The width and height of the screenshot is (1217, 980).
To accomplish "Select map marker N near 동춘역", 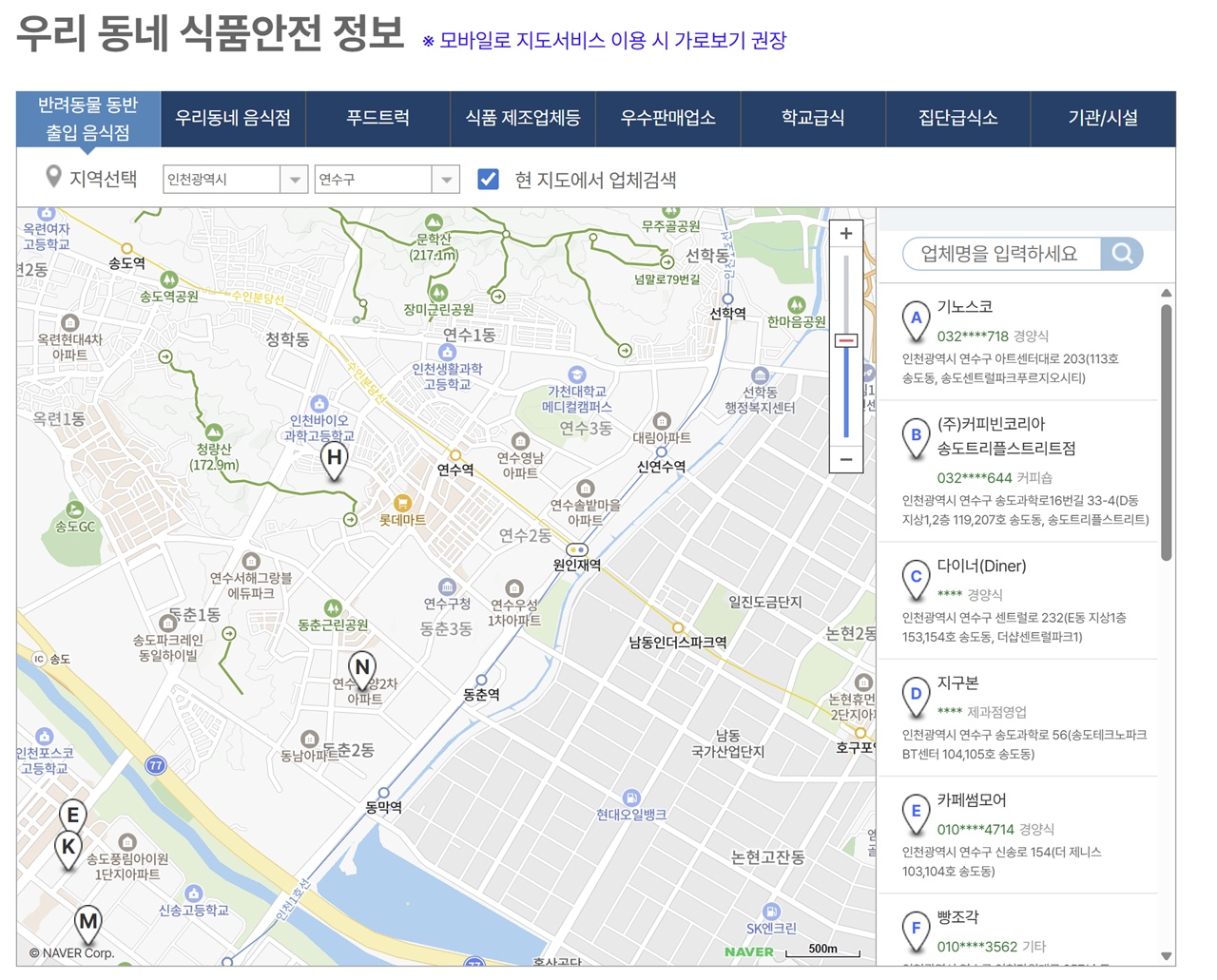I will coord(361,669).
